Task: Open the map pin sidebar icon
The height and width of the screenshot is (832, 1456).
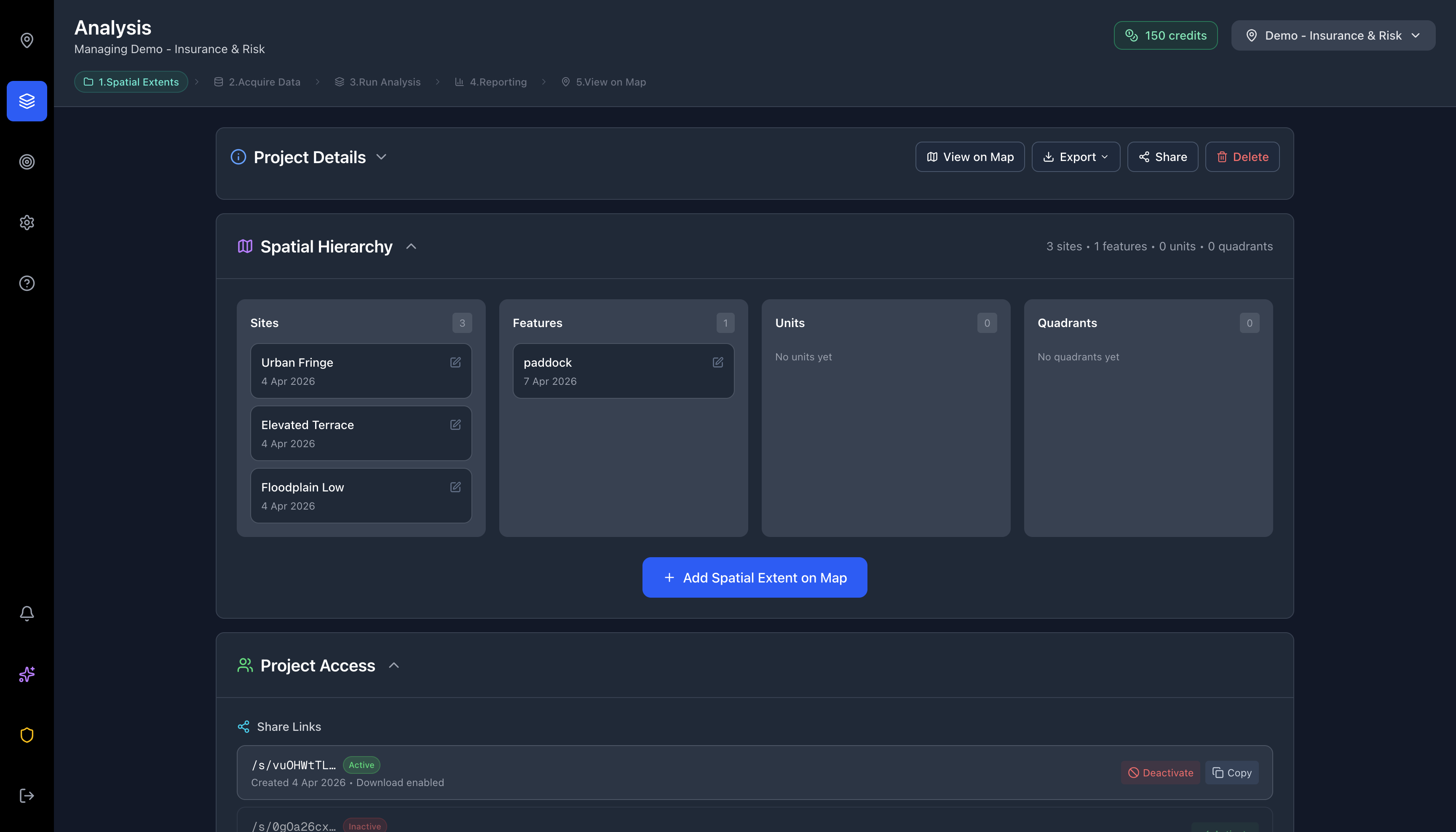Action: (x=27, y=40)
